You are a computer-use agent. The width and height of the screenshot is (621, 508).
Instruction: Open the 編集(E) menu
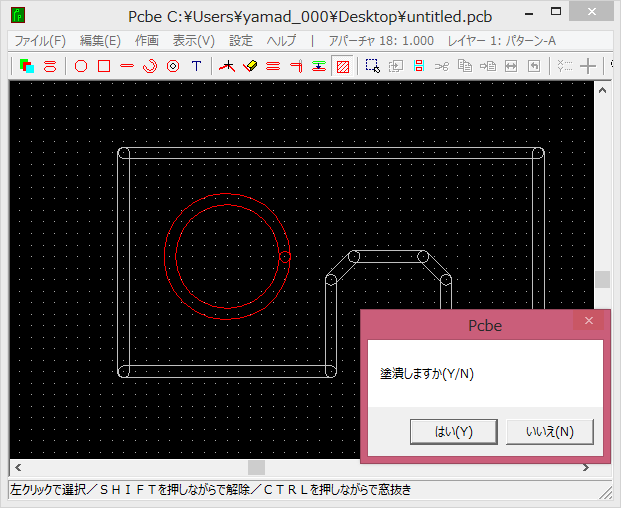tap(100, 41)
